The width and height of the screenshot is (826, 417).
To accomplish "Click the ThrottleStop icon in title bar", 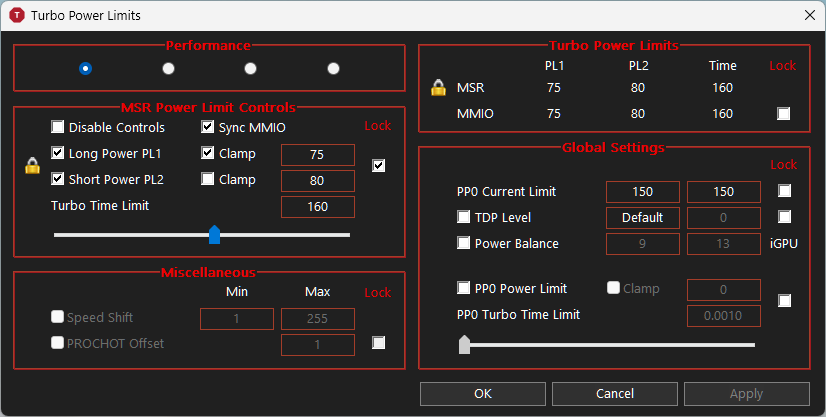I will point(16,15).
